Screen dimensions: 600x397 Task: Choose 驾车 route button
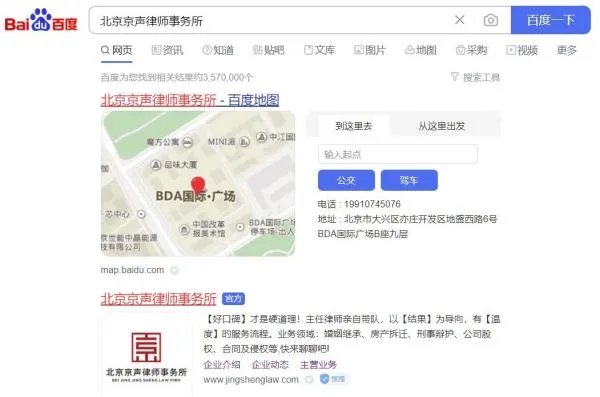tap(409, 180)
